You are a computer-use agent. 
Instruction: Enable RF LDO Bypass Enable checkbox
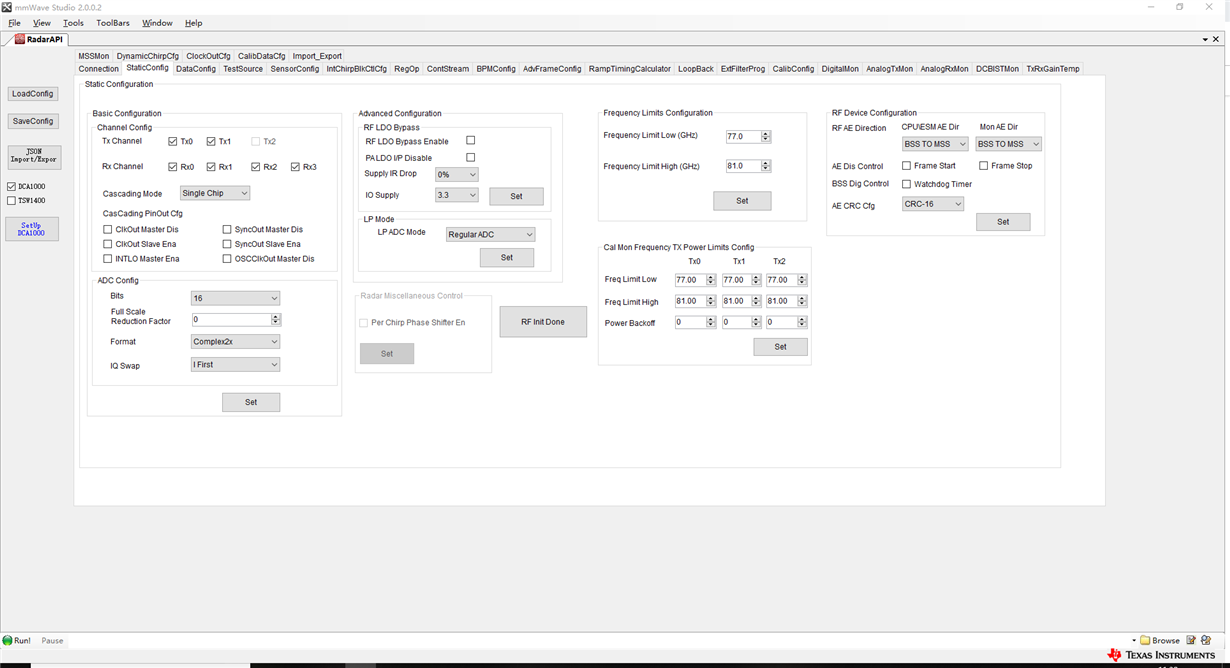[470, 141]
